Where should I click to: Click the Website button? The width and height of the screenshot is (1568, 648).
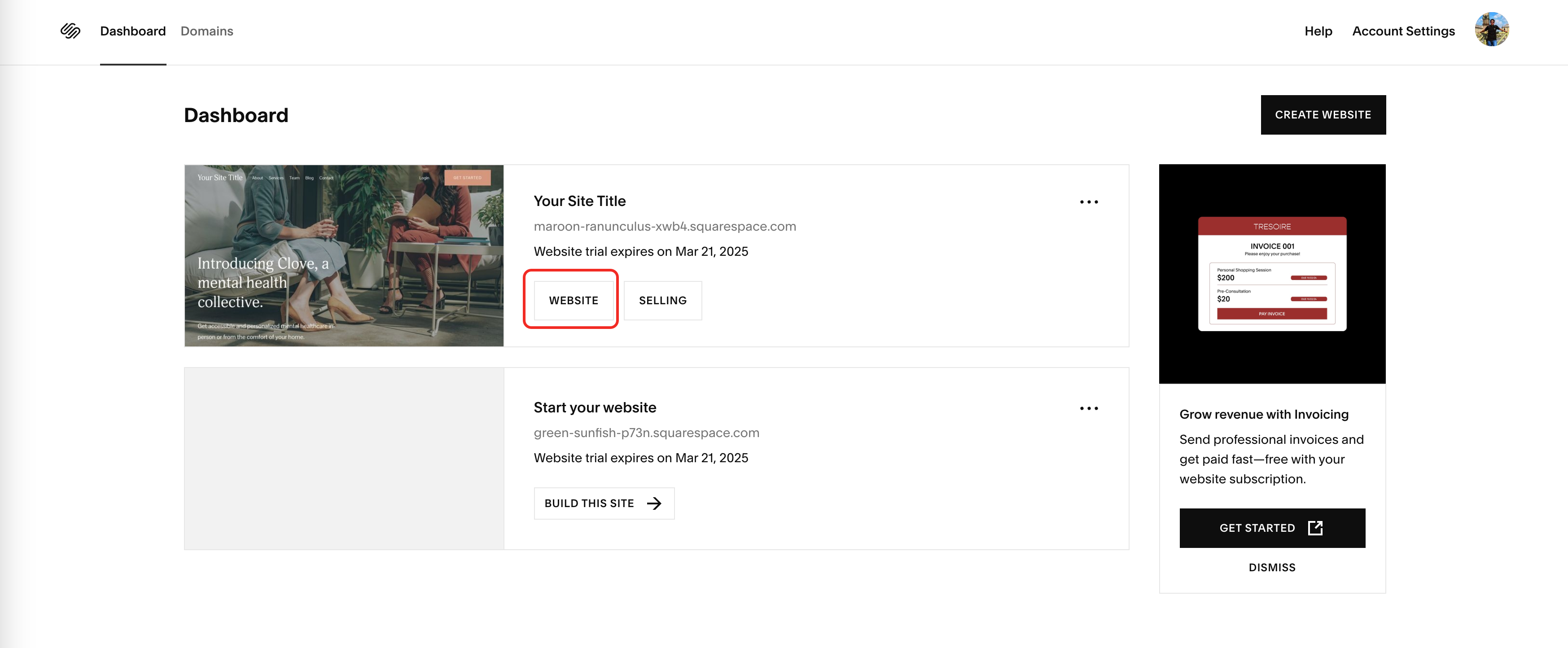pos(573,301)
